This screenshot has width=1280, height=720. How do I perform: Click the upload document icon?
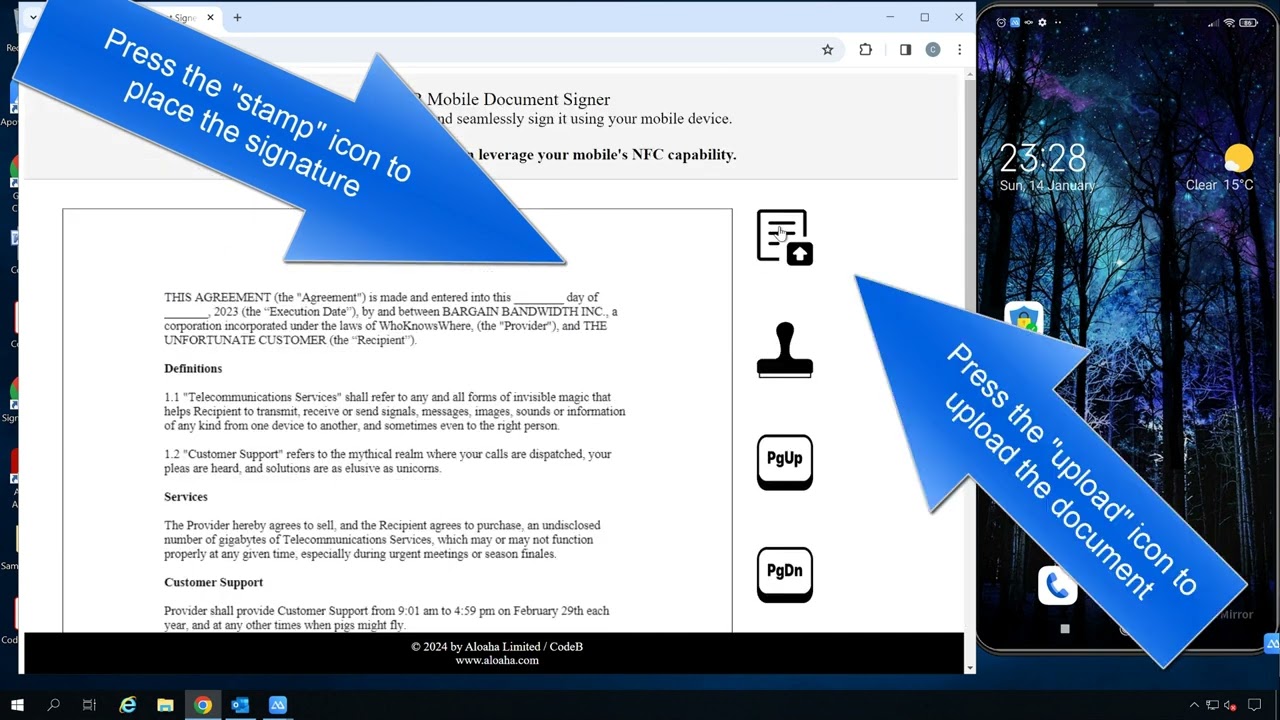pyautogui.click(x=785, y=237)
